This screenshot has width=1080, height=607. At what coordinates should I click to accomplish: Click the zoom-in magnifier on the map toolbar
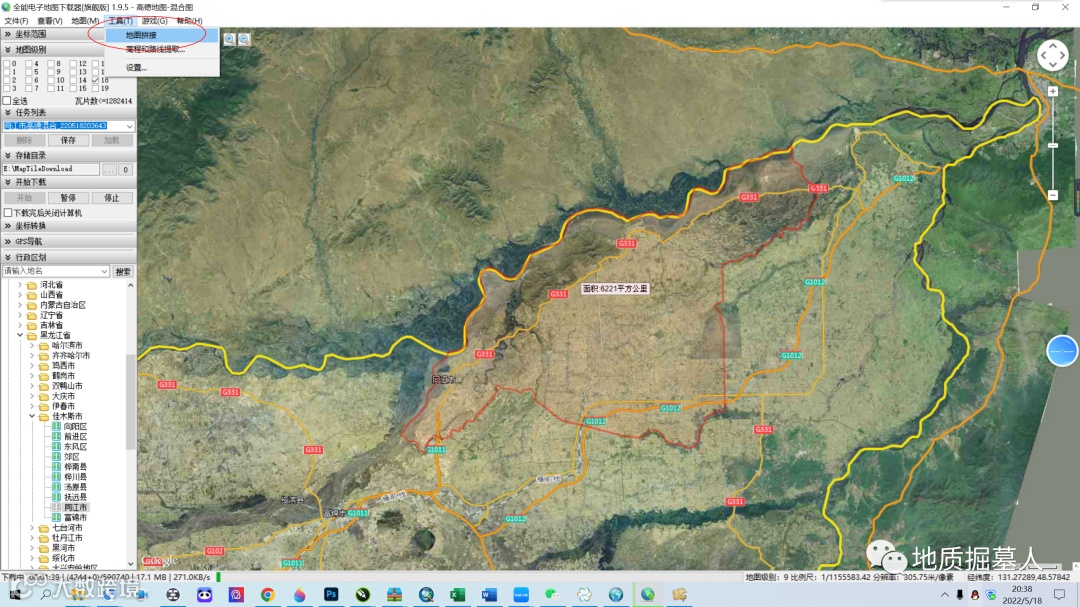229,39
